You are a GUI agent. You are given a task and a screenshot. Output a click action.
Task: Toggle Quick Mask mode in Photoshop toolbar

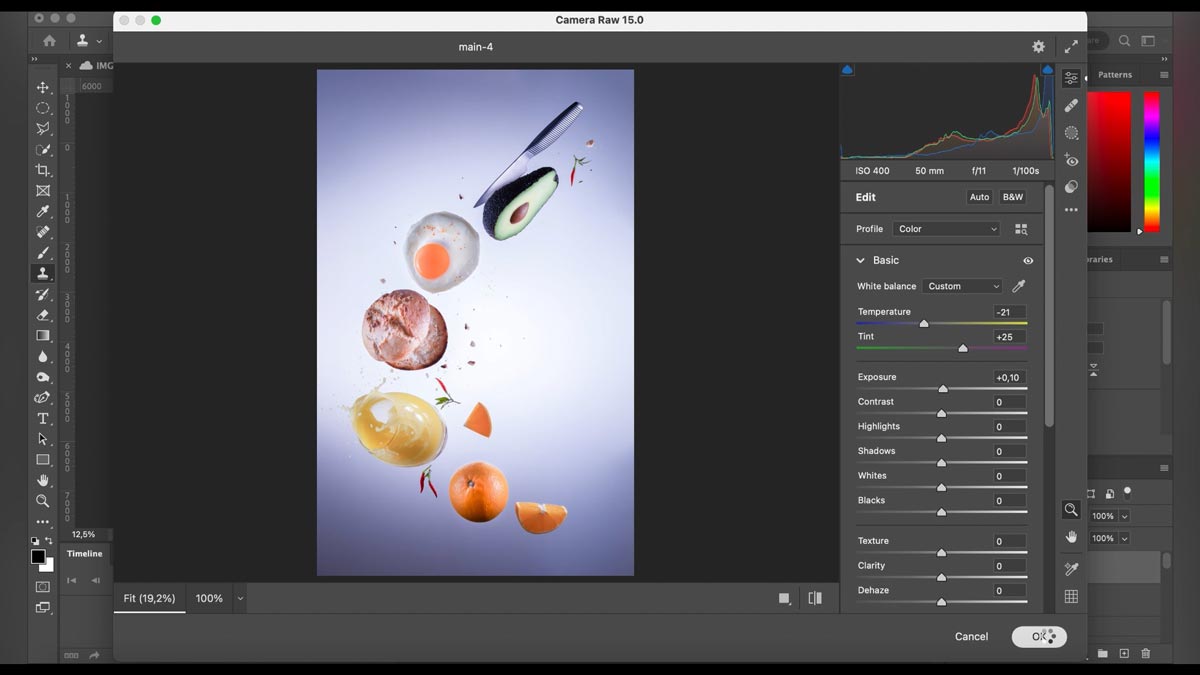[43, 587]
